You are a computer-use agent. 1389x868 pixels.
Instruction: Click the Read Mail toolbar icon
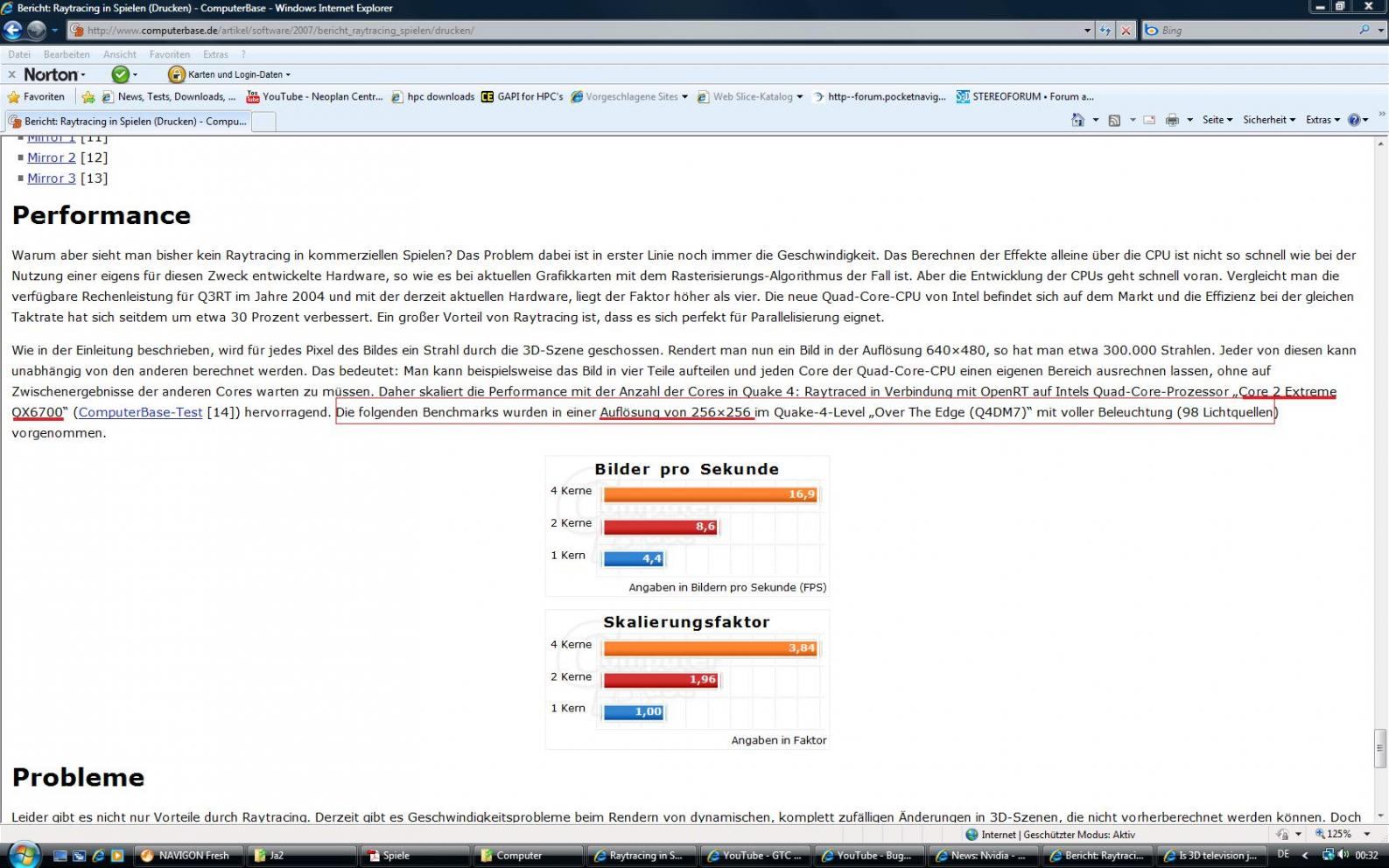pyautogui.click(x=1149, y=120)
